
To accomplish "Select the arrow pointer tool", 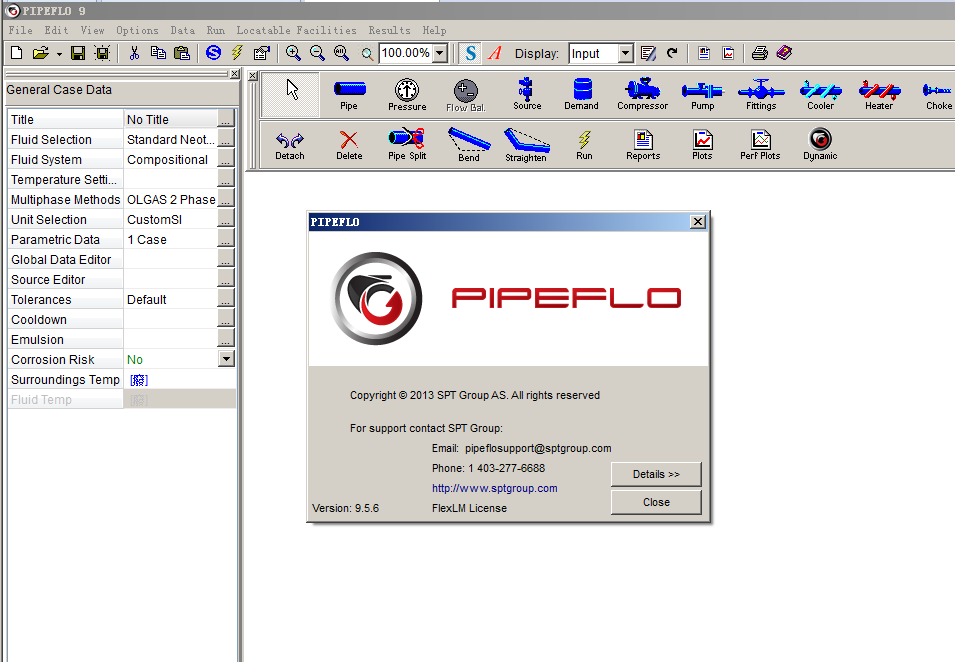I will [x=291, y=94].
